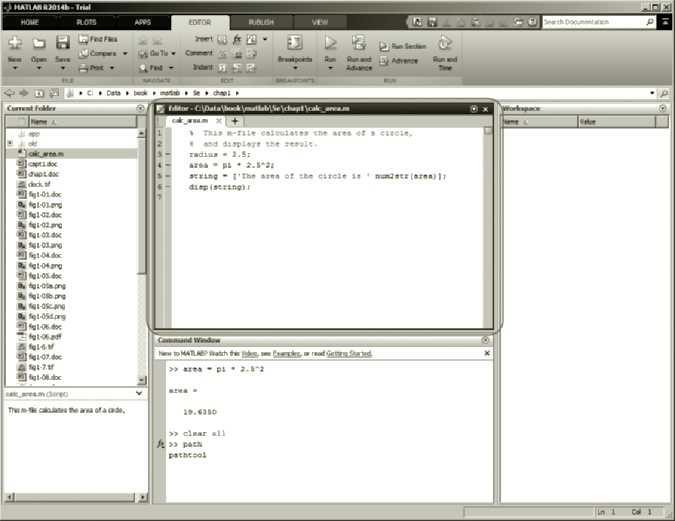Open Editor panel actions circle icon
This screenshot has width=675, height=521.
click(x=474, y=109)
